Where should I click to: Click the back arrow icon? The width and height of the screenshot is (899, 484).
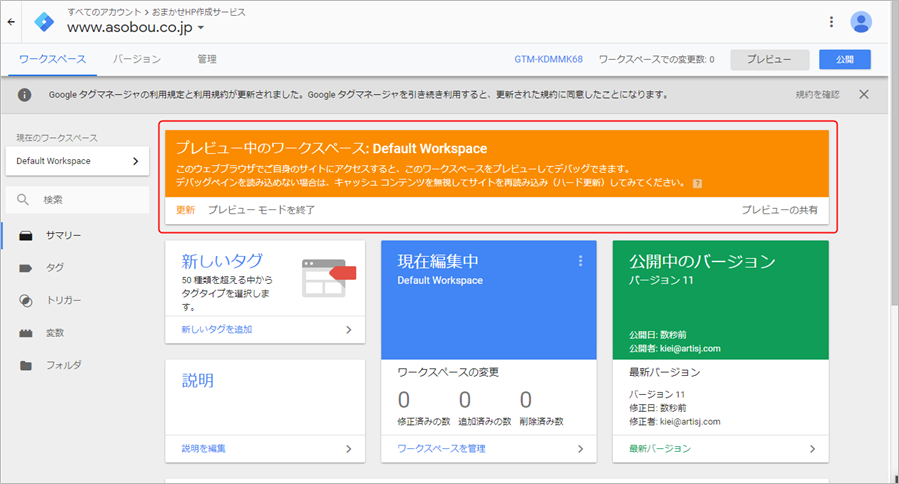[x=11, y=22]
